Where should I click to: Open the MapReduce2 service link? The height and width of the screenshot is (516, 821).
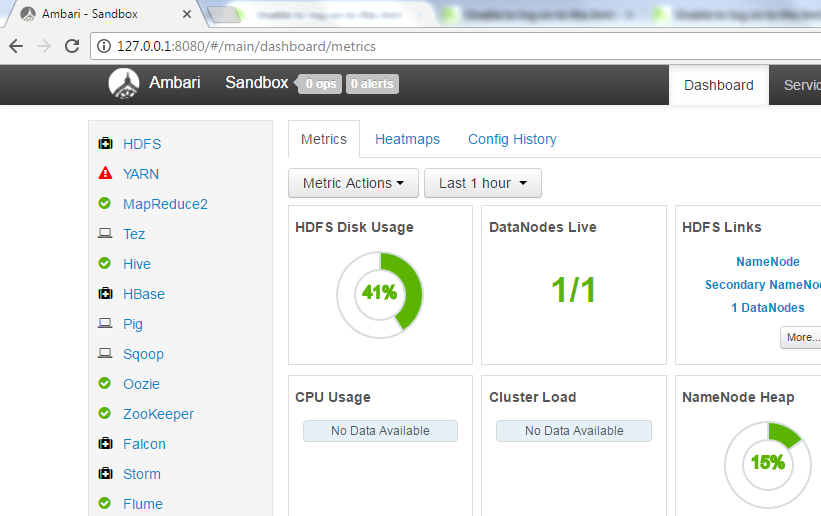tap(165, 204)
